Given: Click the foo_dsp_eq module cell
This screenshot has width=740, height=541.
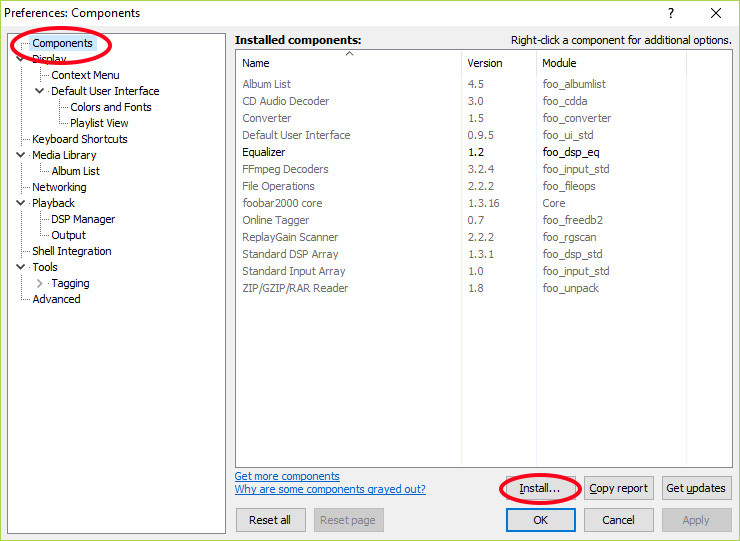Looking at the screenshot, I should point(571,152).
